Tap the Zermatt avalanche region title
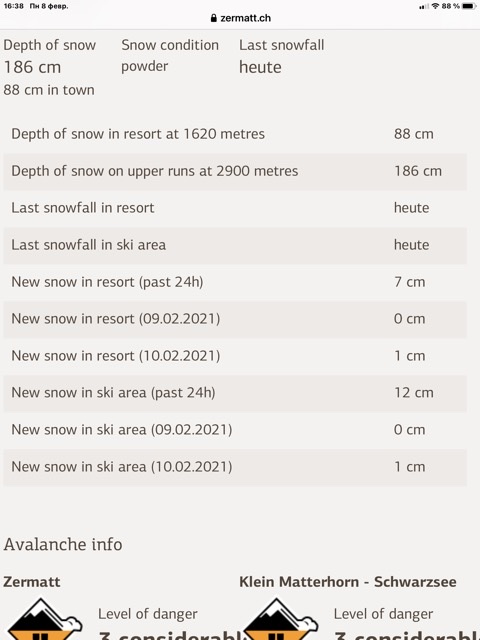 (x=32, y=582)
